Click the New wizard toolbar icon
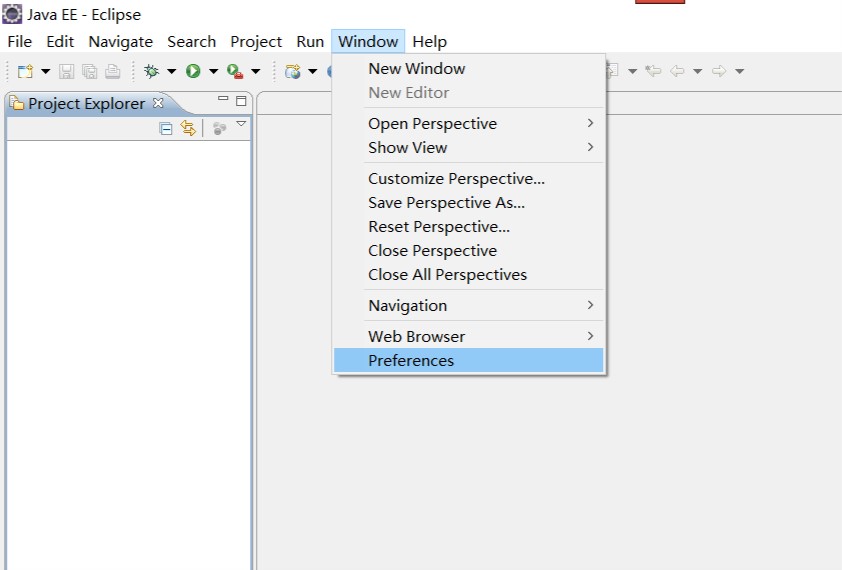 tap(25, 71)
